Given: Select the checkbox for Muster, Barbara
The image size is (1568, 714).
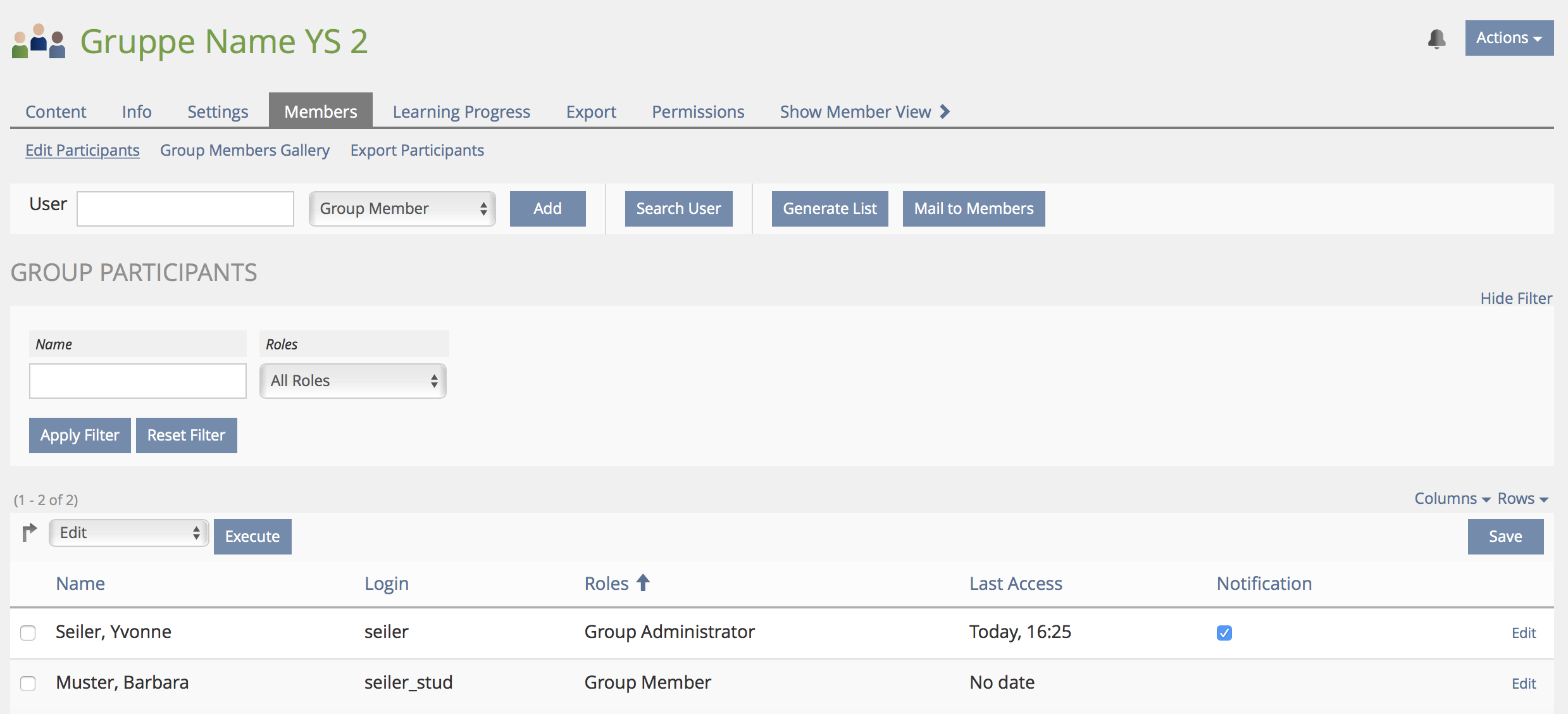Looking at the screenshot, I should point(28,684).
